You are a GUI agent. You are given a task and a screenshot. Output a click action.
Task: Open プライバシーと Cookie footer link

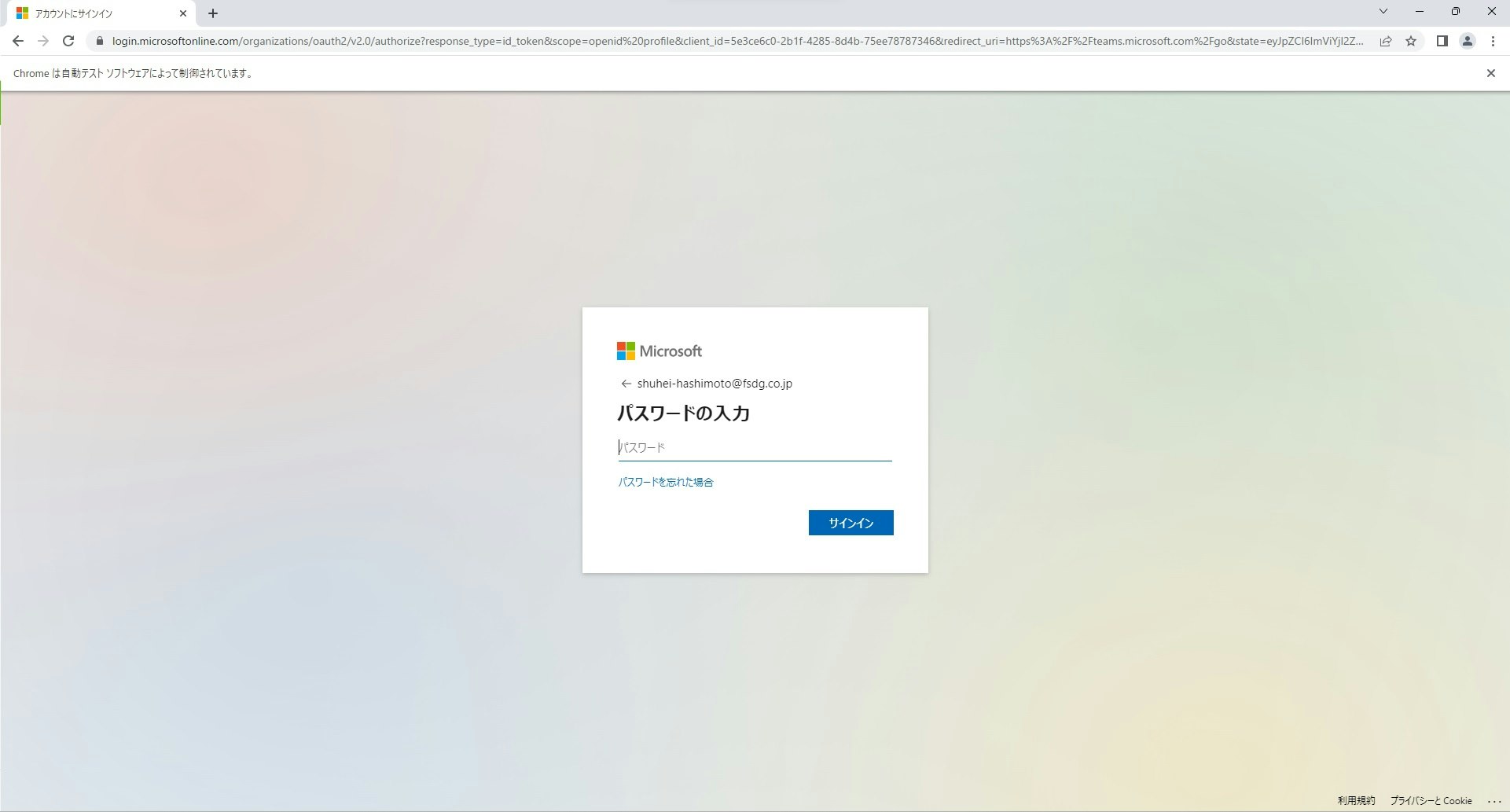click(x=1431, y=800)
